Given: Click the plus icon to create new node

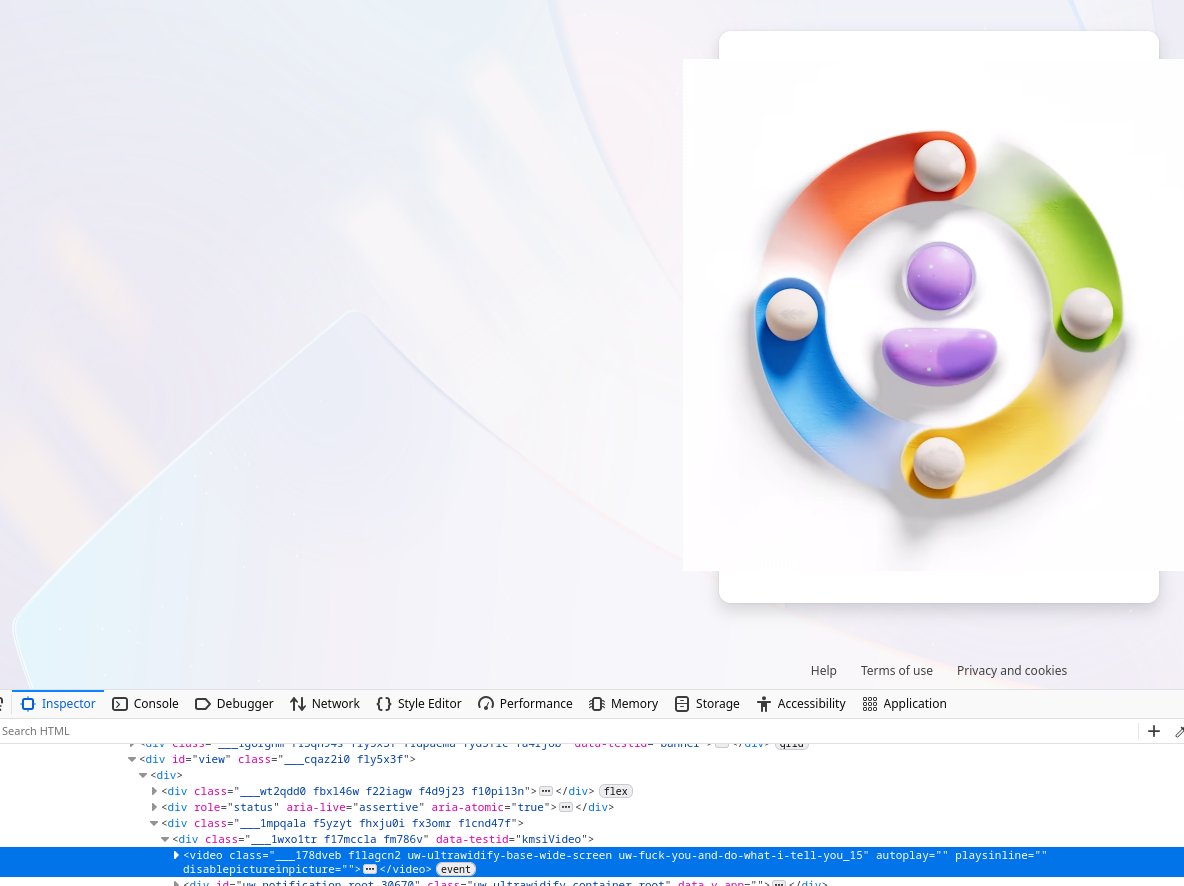Looking at the screenshot, I should (x=1154, y=730).
